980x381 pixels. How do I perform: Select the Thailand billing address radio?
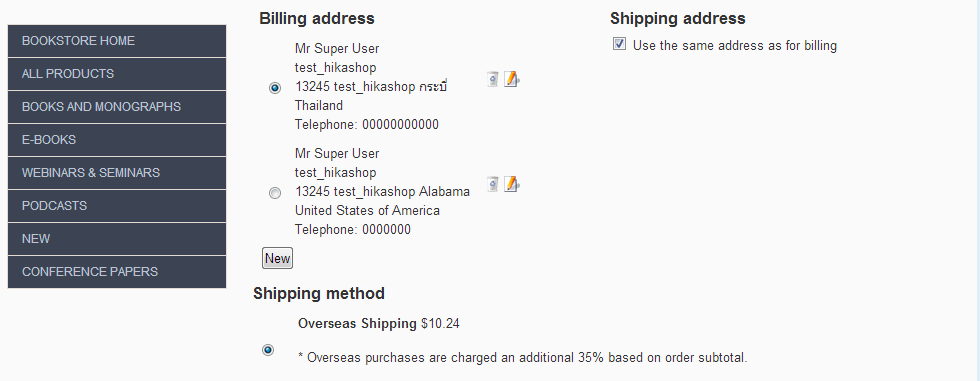(275, 88)
